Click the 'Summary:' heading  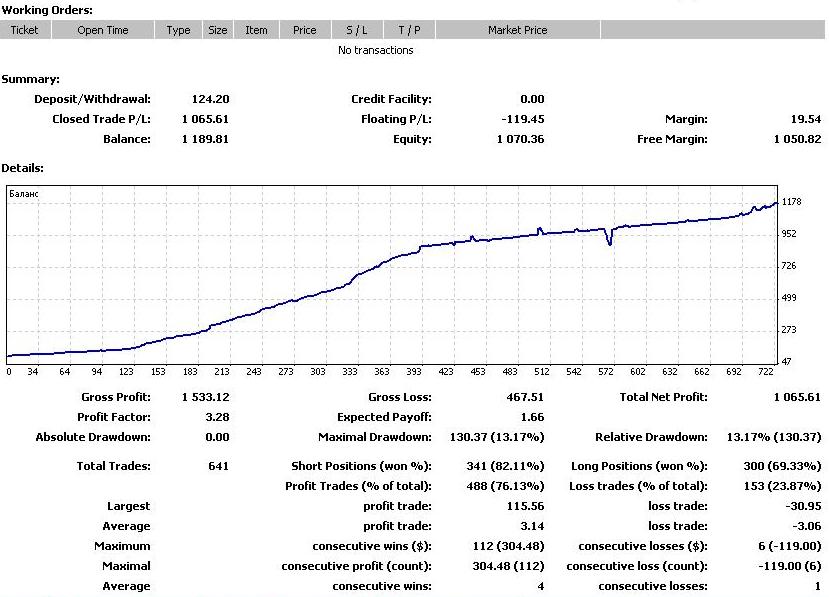30,79
